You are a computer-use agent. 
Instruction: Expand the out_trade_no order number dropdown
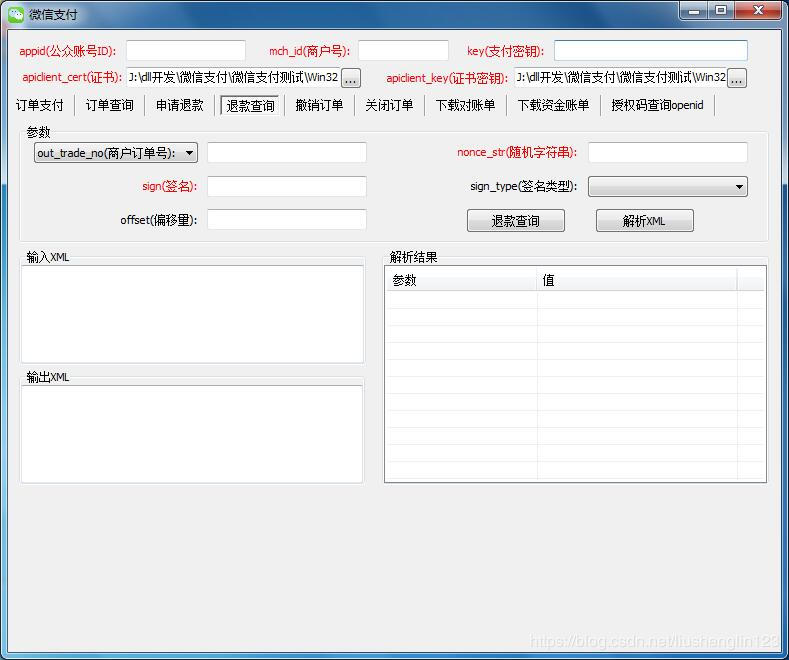coord(116,153)
